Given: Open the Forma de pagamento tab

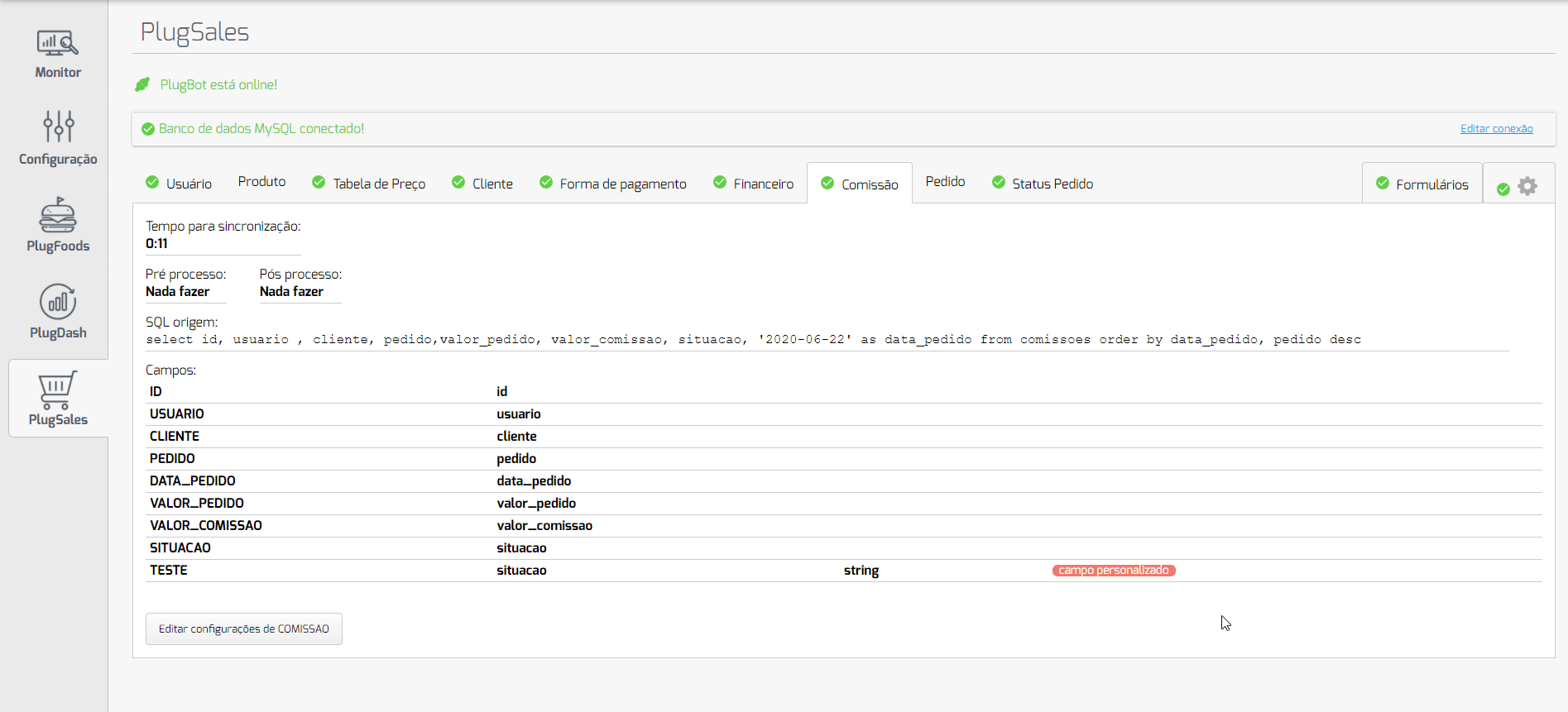Looking at the screenshot, I should (x=613, y=183).
